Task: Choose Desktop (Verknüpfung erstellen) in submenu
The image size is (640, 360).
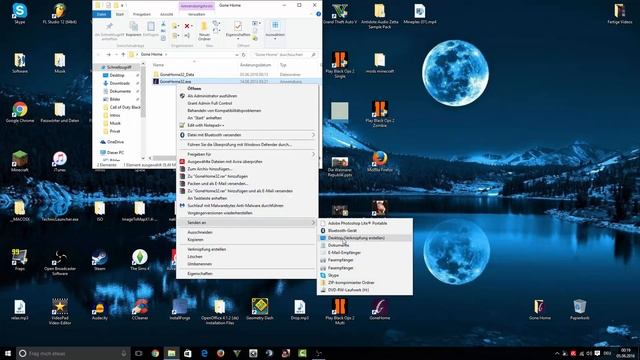Action: tap(365, 238)
